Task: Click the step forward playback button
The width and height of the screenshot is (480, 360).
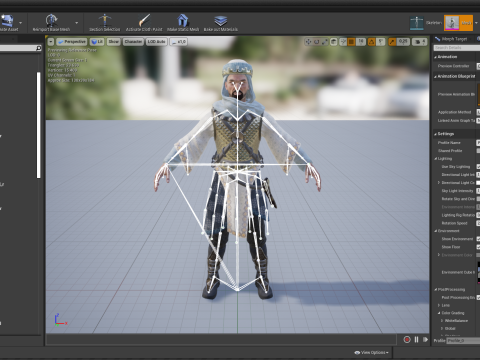Action: pyautogui.click(x=425, y=339)
